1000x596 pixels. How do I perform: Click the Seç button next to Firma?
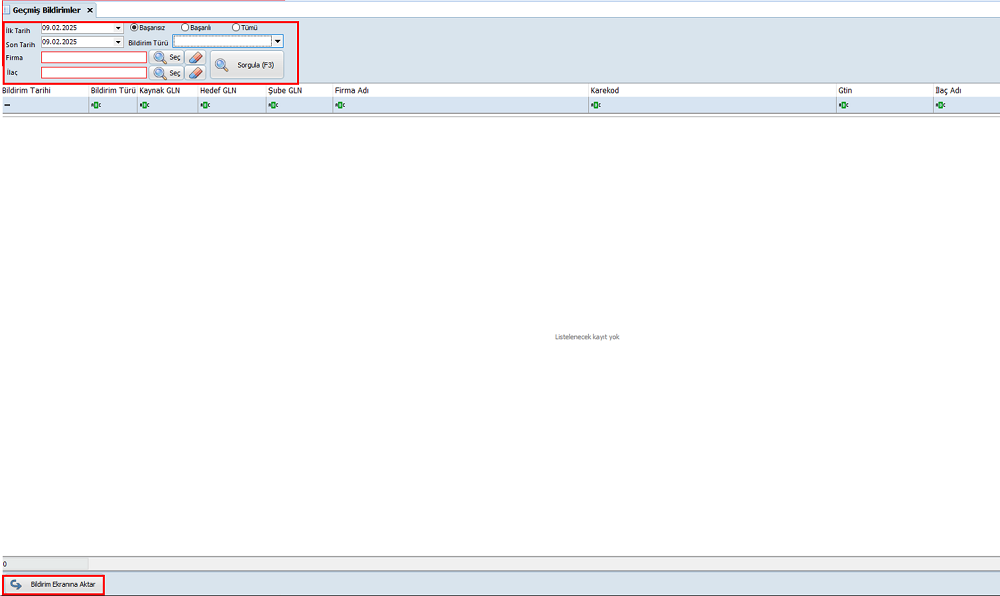pyautogui.click(x=167, y=58)
